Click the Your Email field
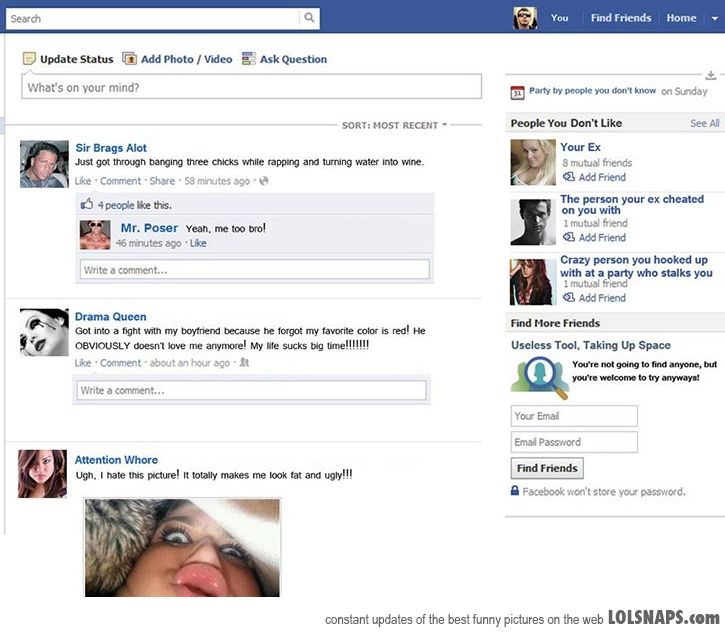The width and height of the screenshot is (725, 637). (x=574, y=416)
